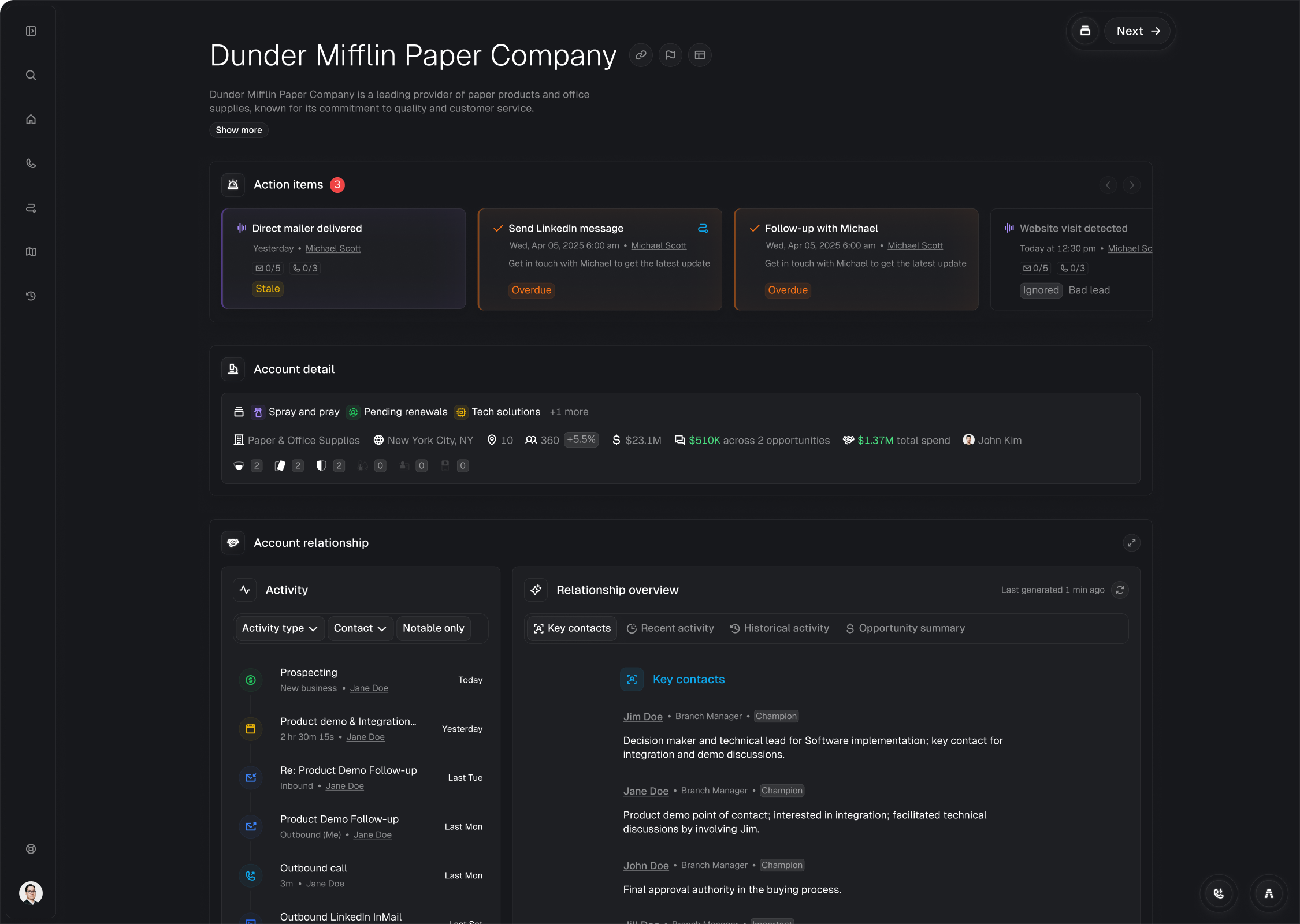
Task: Show previous action items arrow
Action: pyautogui.click(x=1108, y=185)
